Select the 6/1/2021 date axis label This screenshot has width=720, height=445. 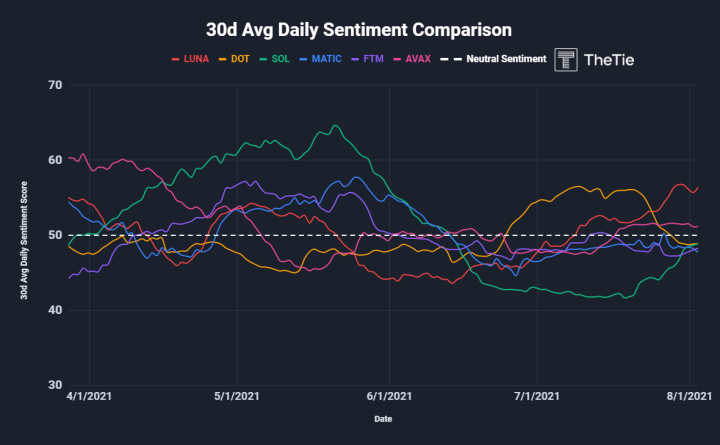pos(389,396)
